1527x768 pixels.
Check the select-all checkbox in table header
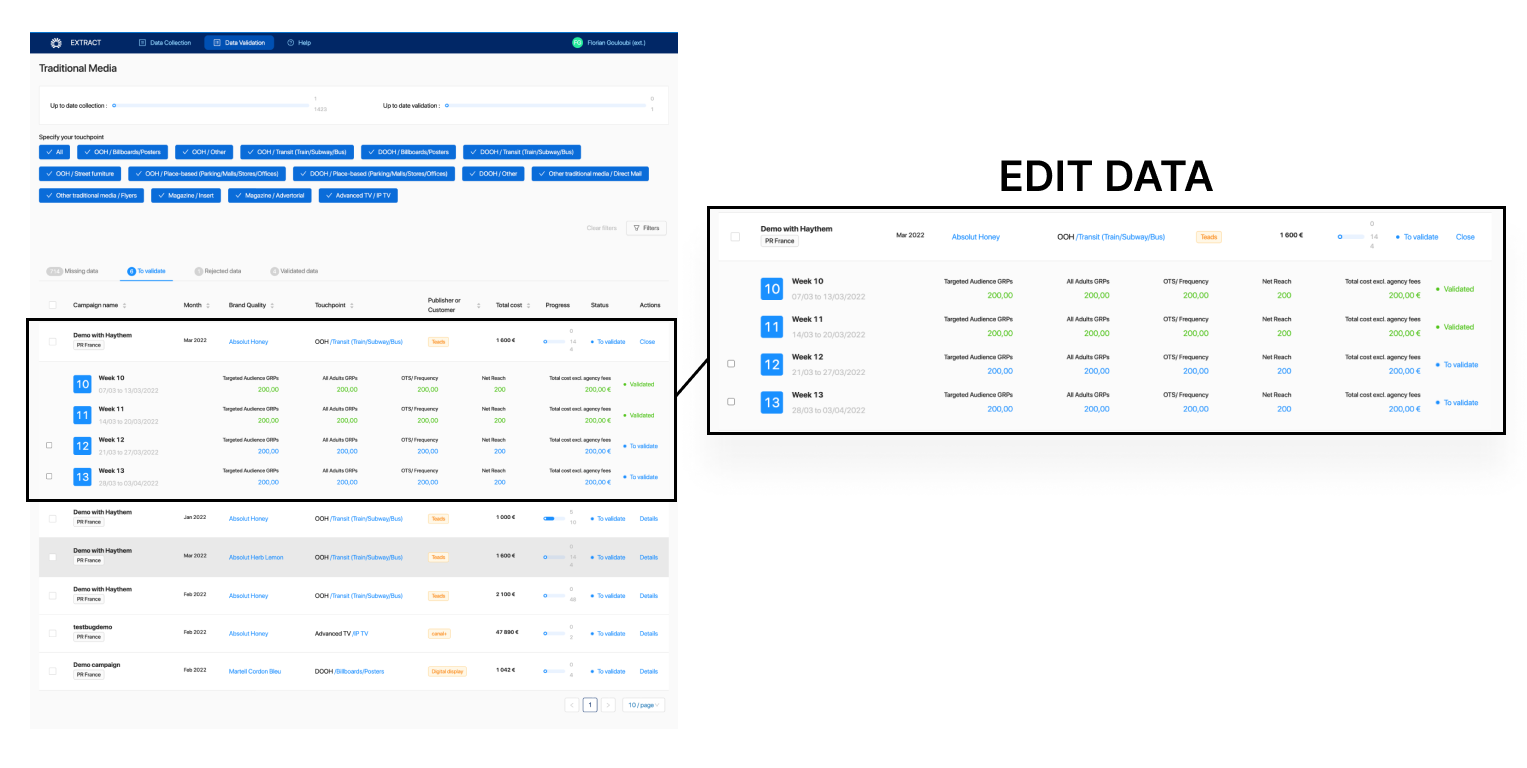(x=53, y=305)
